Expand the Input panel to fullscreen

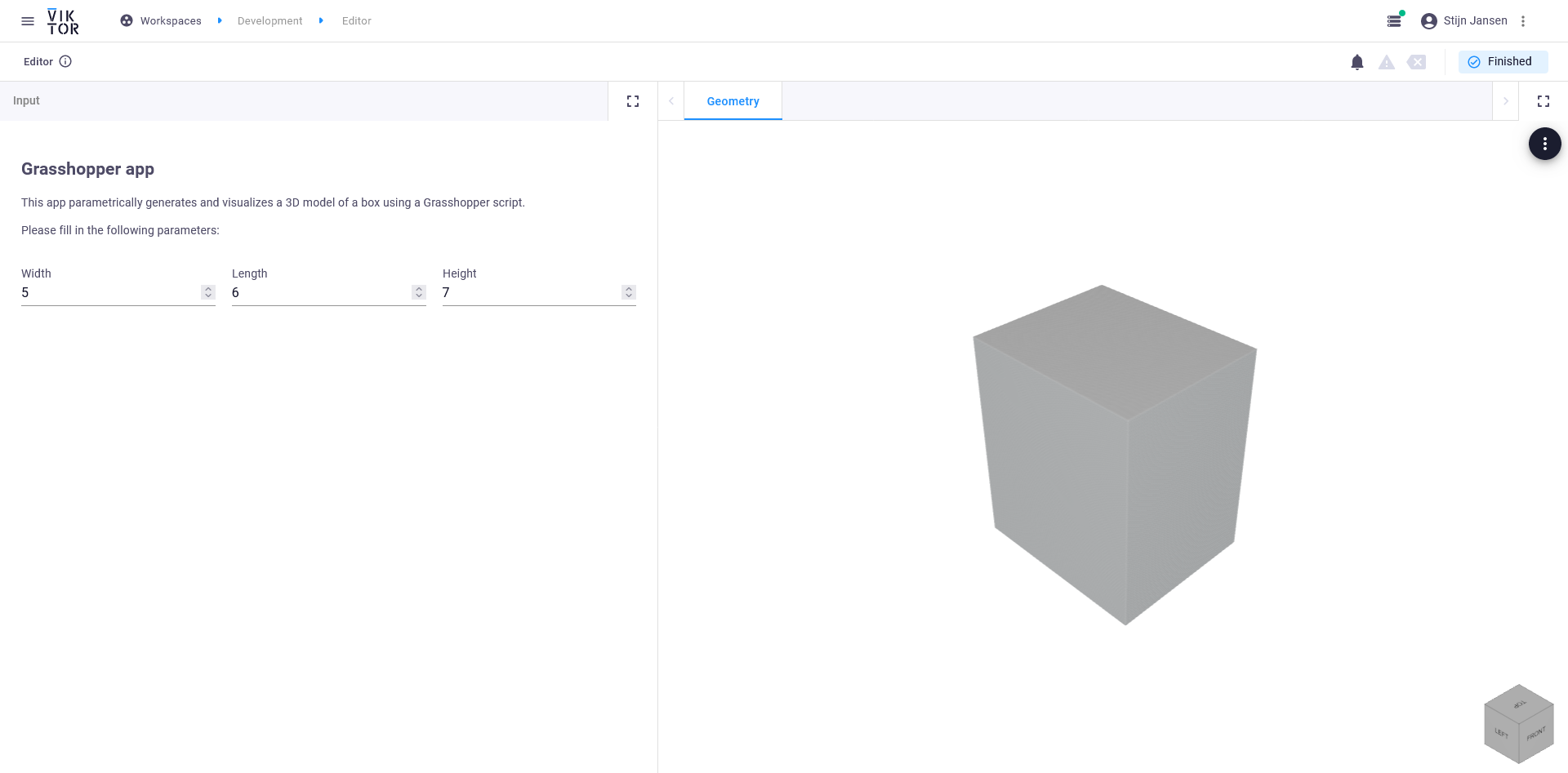[x=632, y=101]
